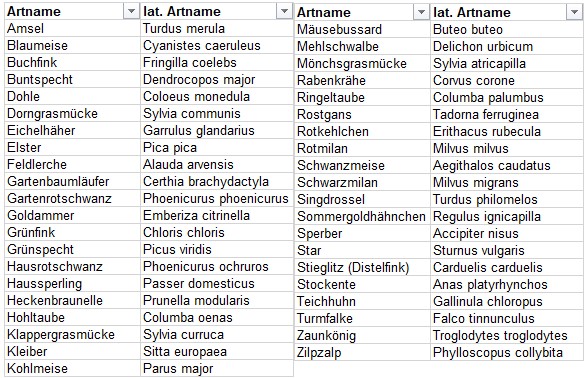Open filter dropdown for right lat. Artname column
Image resolution: width=585 pixels, height=378 pixels.
coord(574,12)
